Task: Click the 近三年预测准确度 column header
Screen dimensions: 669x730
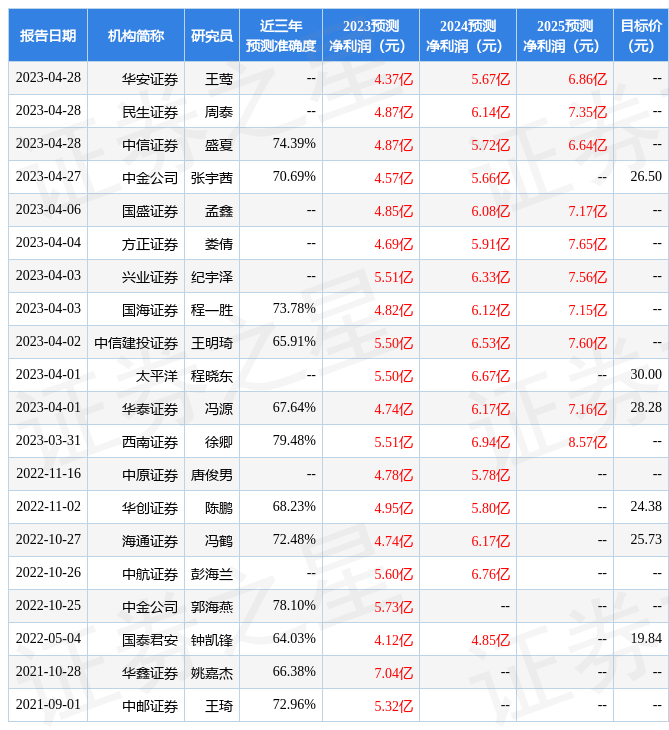Action: click(x=281, y=35)
